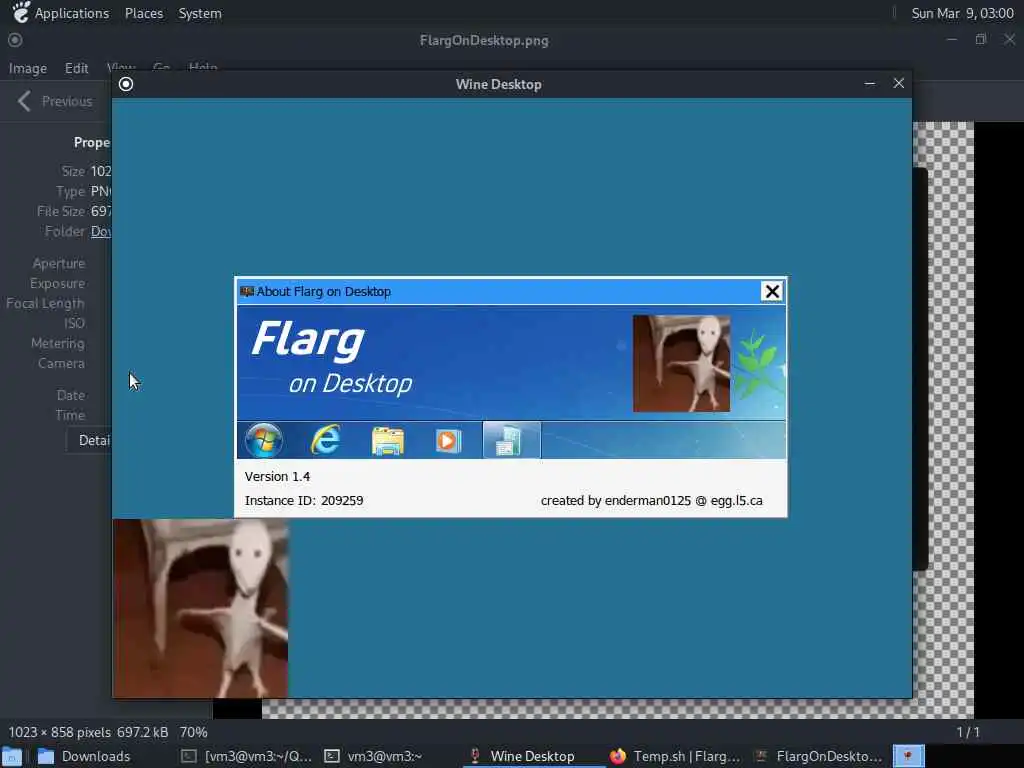This screenshot has height=768, width=1024.
Task: Click the file explorer folder icon in banner
Action: coord(387,441)
